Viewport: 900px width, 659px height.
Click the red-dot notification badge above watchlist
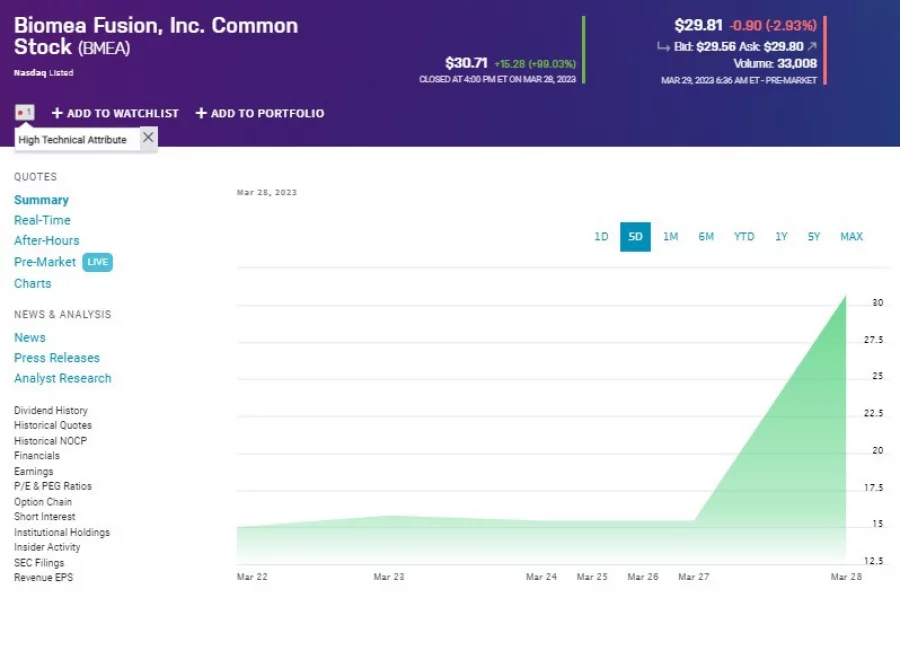[24, 113]
